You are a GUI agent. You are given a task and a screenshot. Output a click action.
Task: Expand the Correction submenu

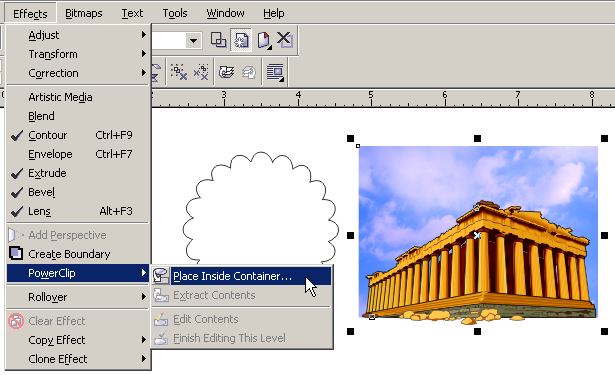(78, 73)
